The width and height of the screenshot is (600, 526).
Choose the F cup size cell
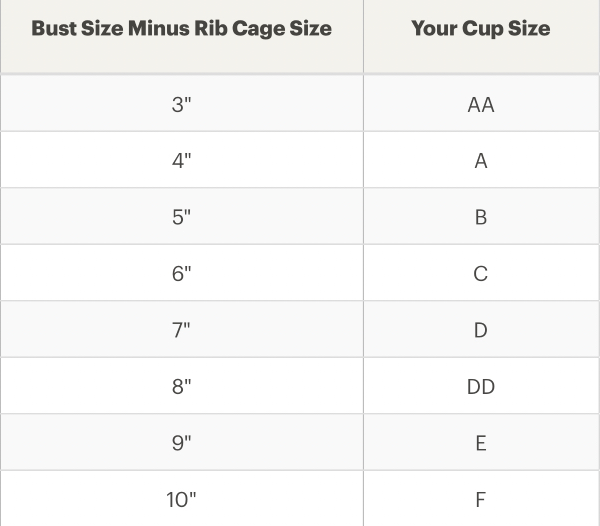(480, 499)
